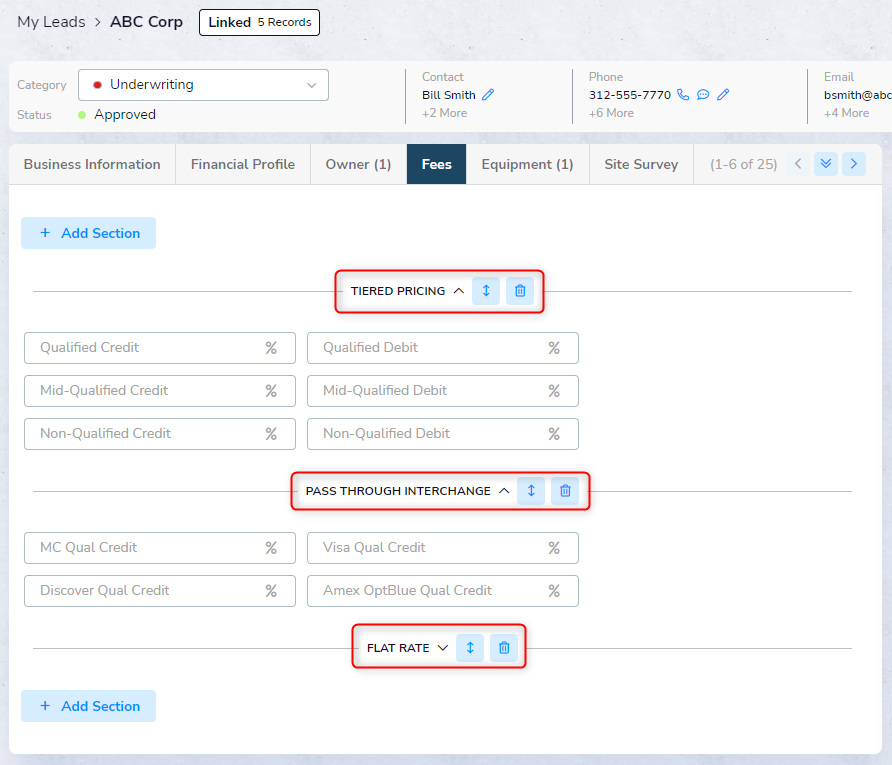Click the top Add Section button
Screen dimensions: 892x765
pyautogui.click(x=88, y=233)
